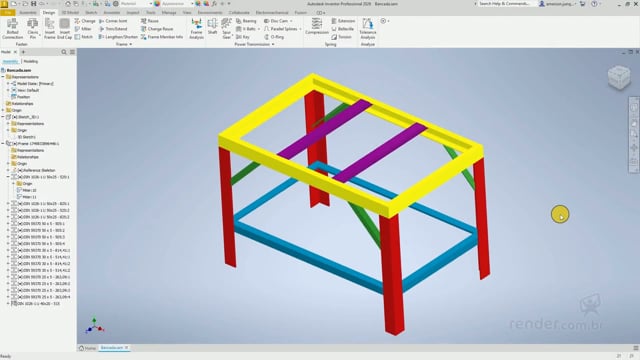Screen dimensions: 640x360
Task: Choose the Miter tool
Action: tap(83, 29)
